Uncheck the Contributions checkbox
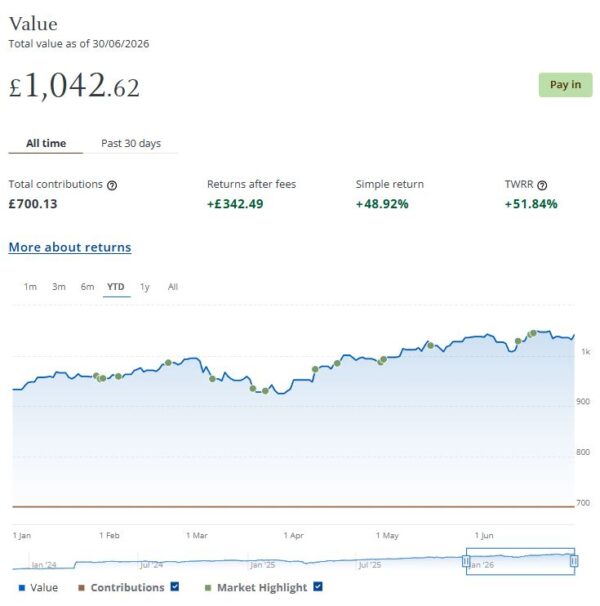Image resolution: width=600 pixels, height=606 pixels. pos(175,587)
